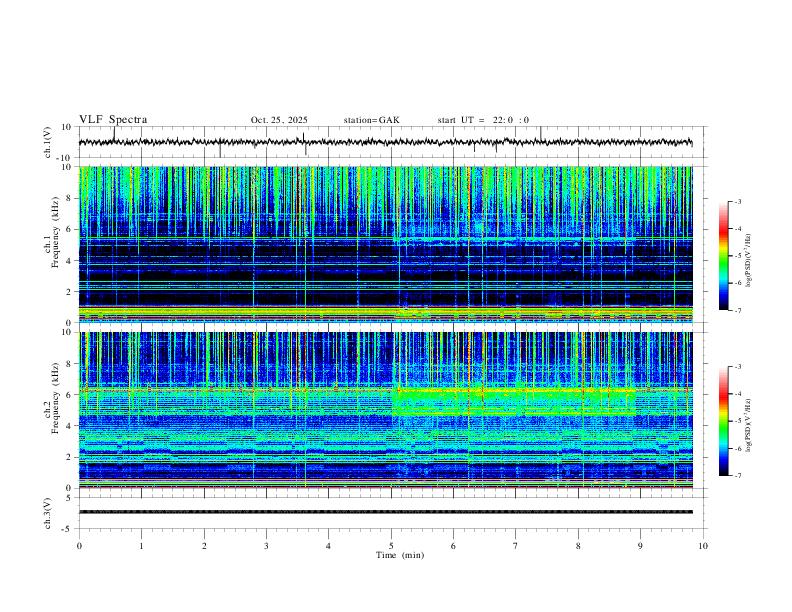Click the '8' kHz tick on ch.1 spectrogram axis
The height and width of the screenshot is (612, 792).
(x=71, y=198)
